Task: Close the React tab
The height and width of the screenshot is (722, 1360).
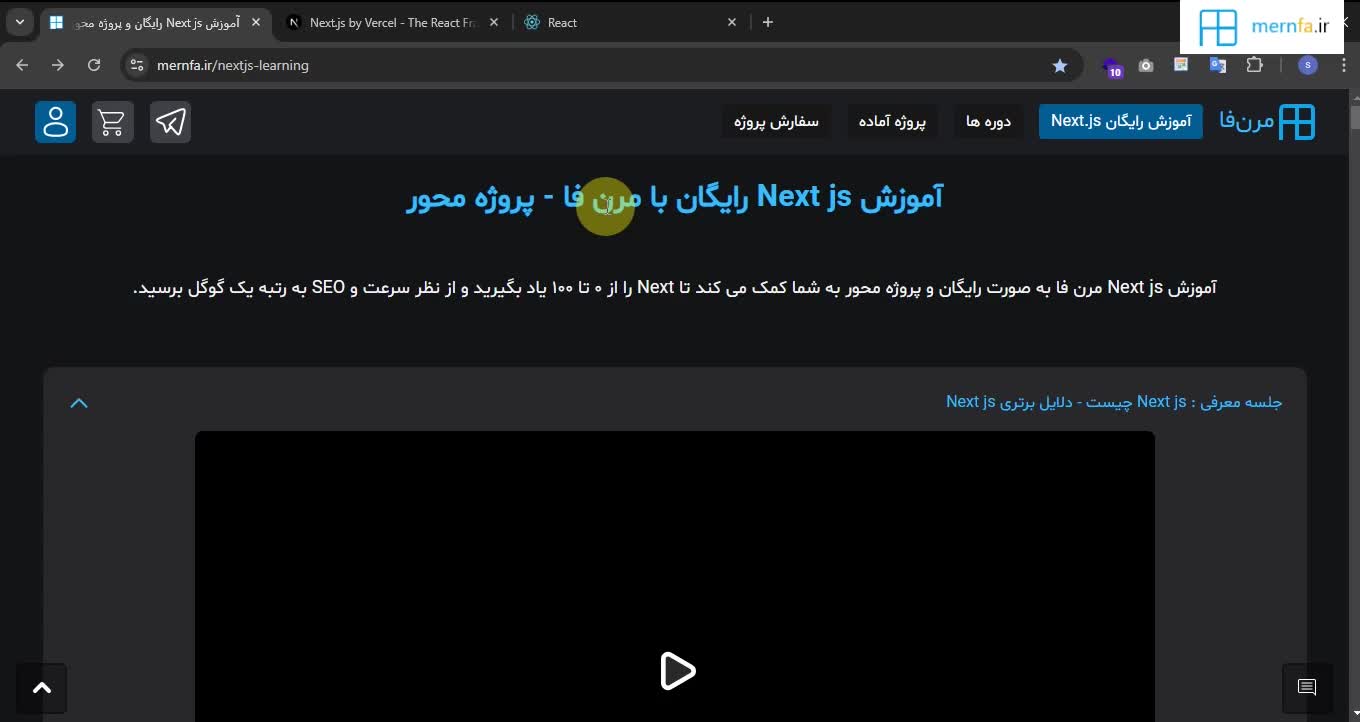Action: [x=732, y=22]
